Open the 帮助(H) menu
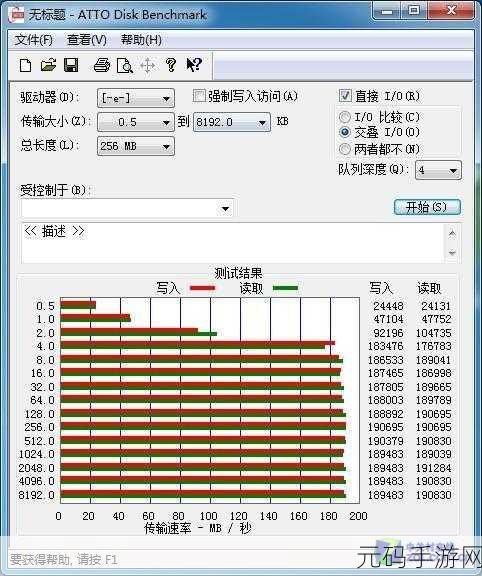 [x=141, y=40]
